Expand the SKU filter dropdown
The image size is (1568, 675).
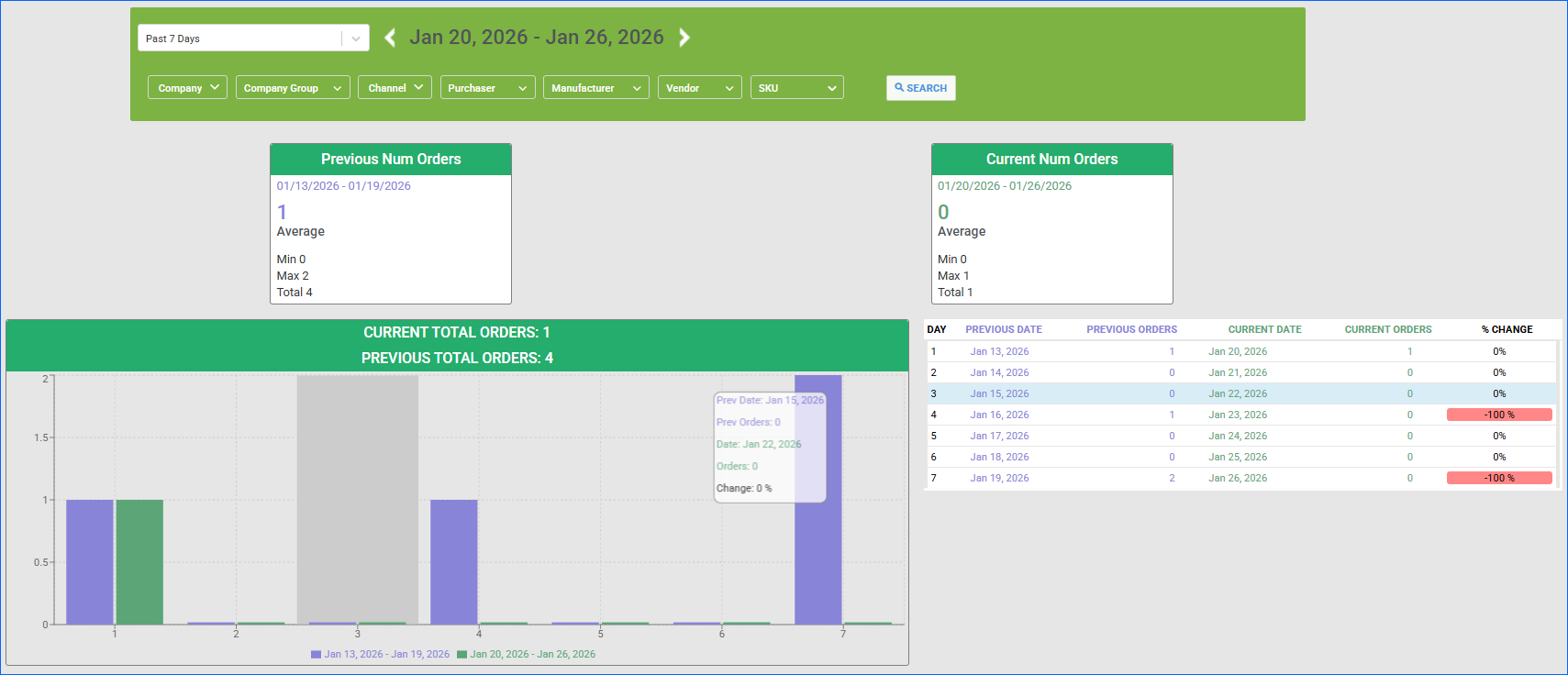(796, 88)
